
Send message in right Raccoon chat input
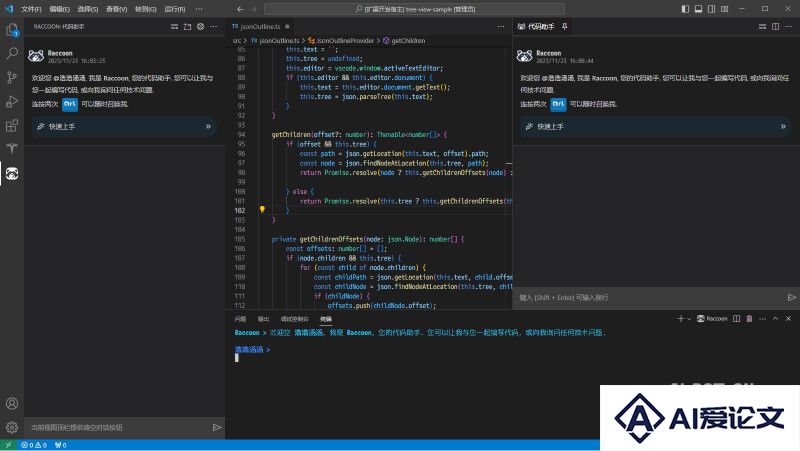coord(791,297)
